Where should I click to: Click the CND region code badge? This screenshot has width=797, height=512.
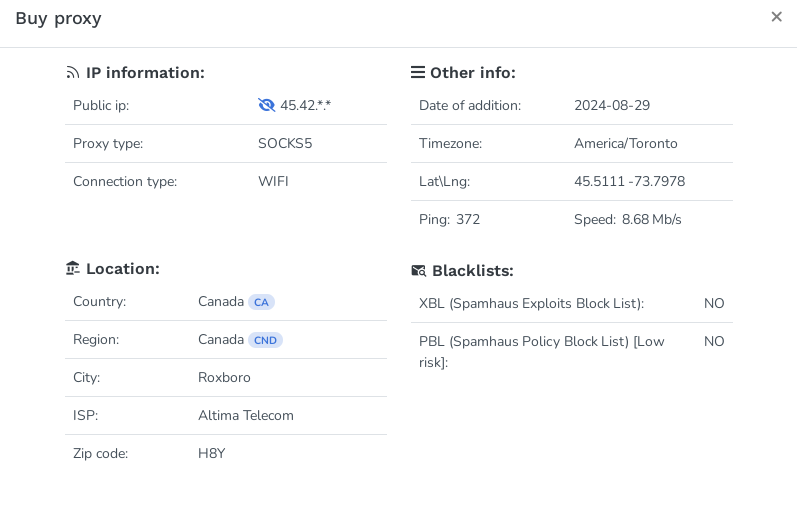pyautogui.click(x=265, y=340)
